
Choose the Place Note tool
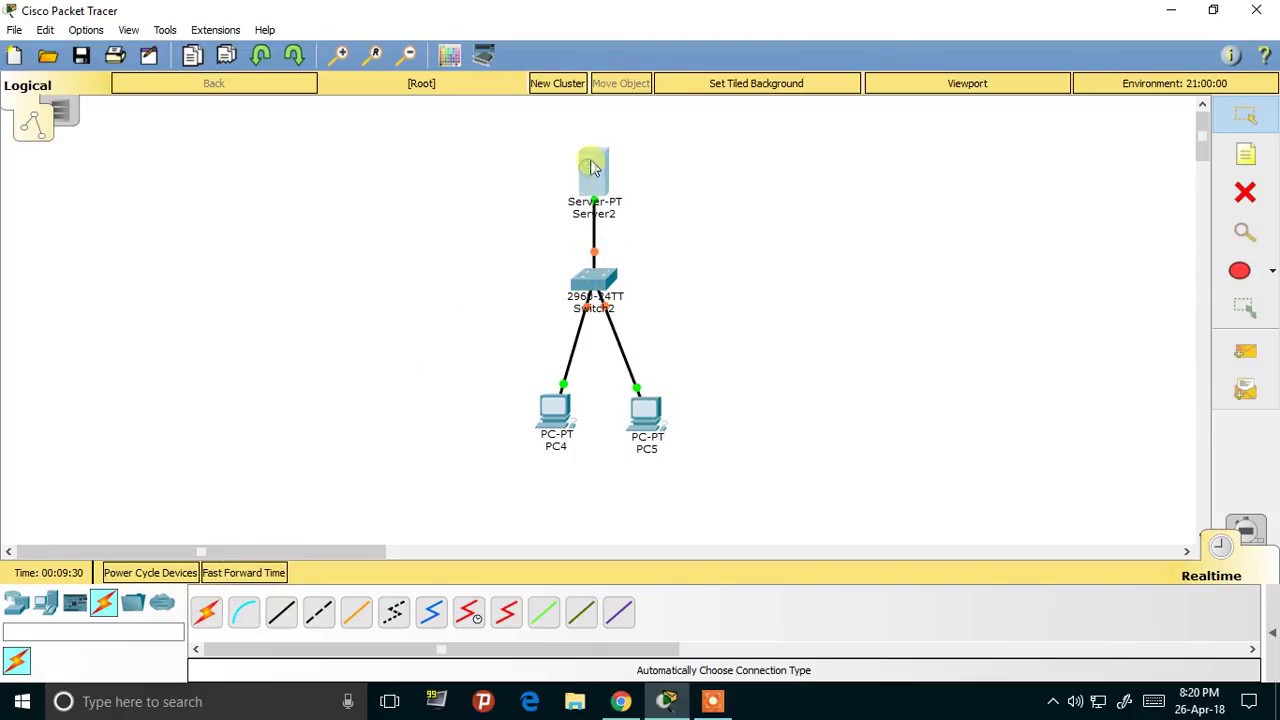click(1245, 154)
